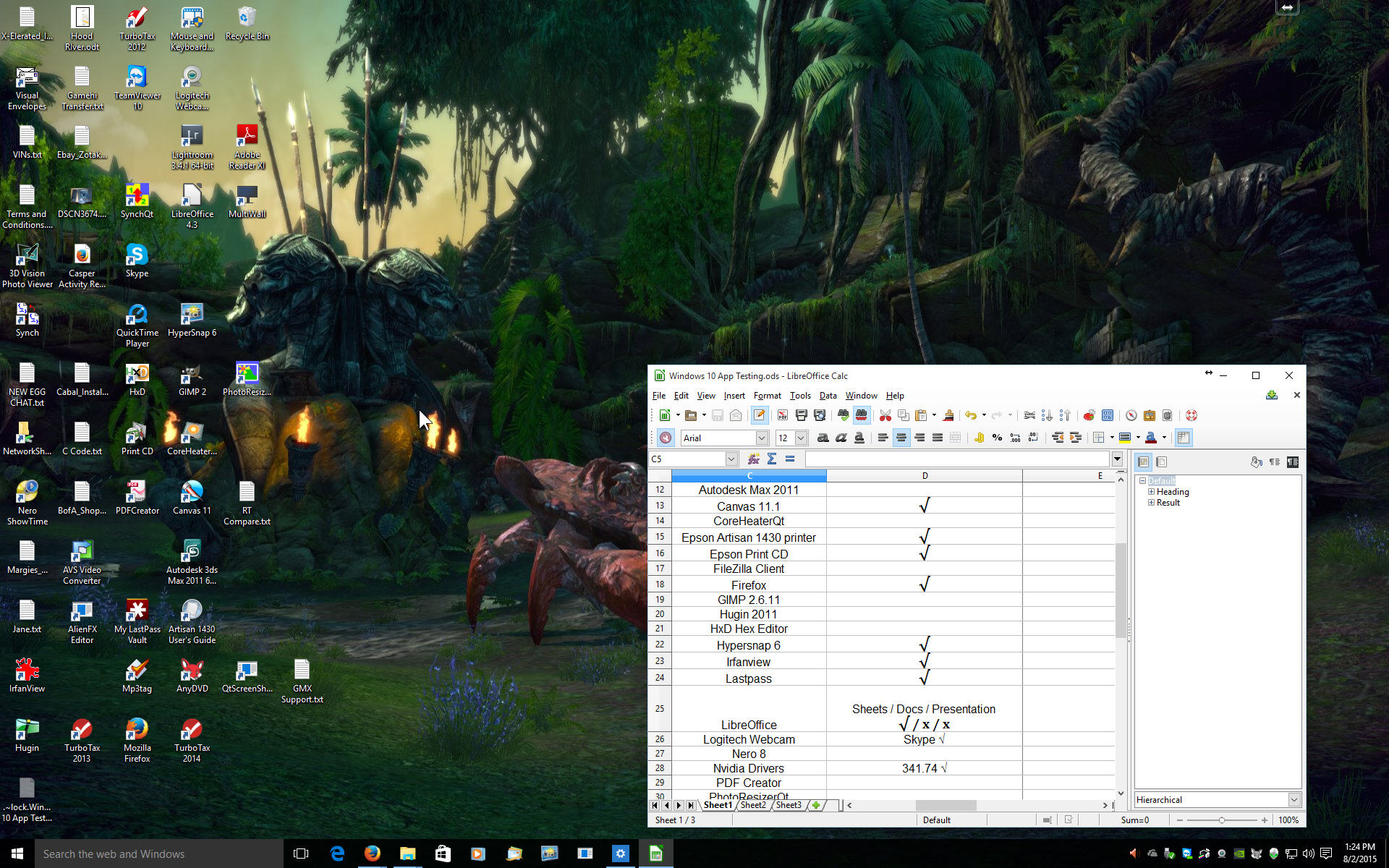Toggle Edit File mode button
1389x868 pixels.
[x=759, y=415]
